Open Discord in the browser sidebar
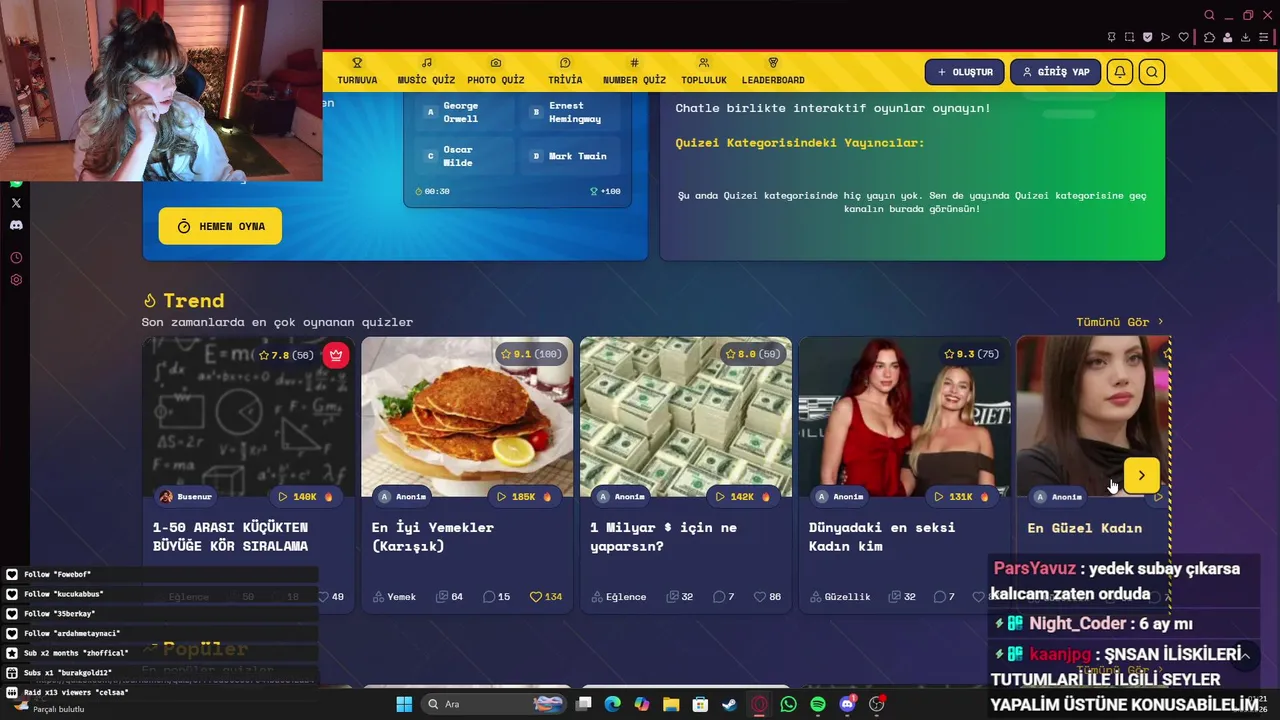The image size is (1280, 720). pyautogui.click(x=16, y=225)
